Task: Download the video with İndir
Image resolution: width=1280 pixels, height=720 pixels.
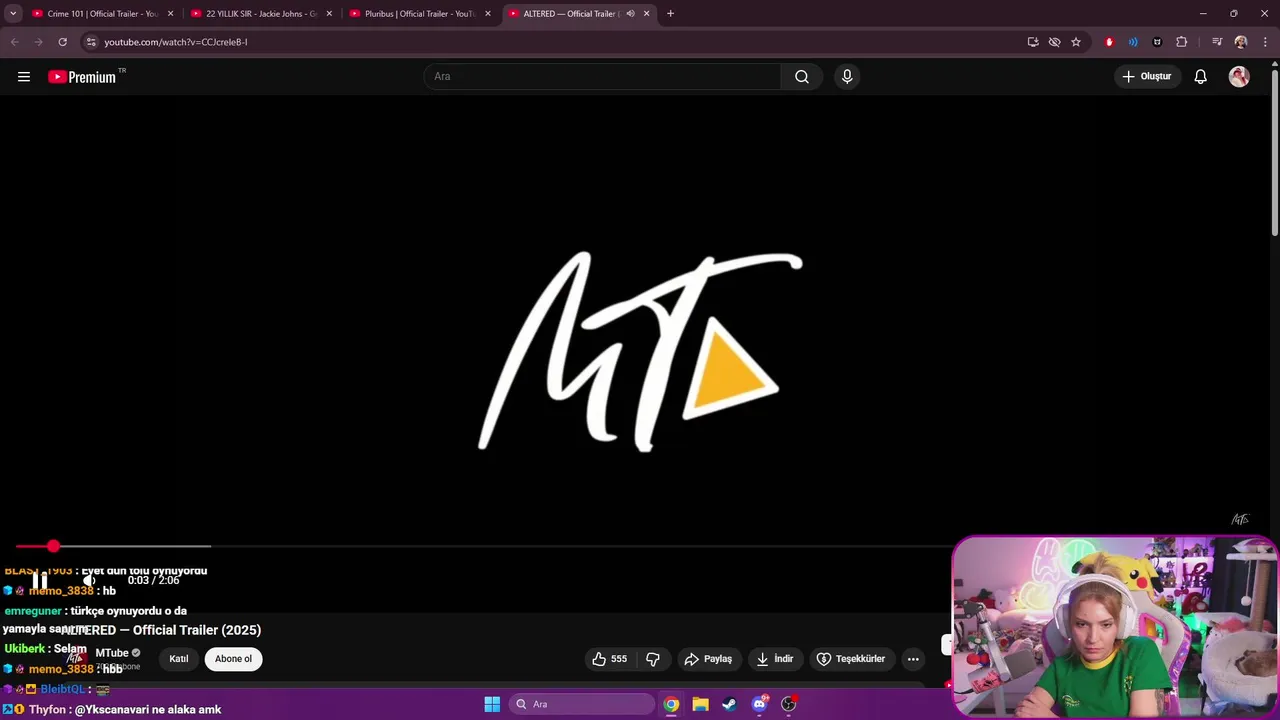Action: (x=775, y=659)
